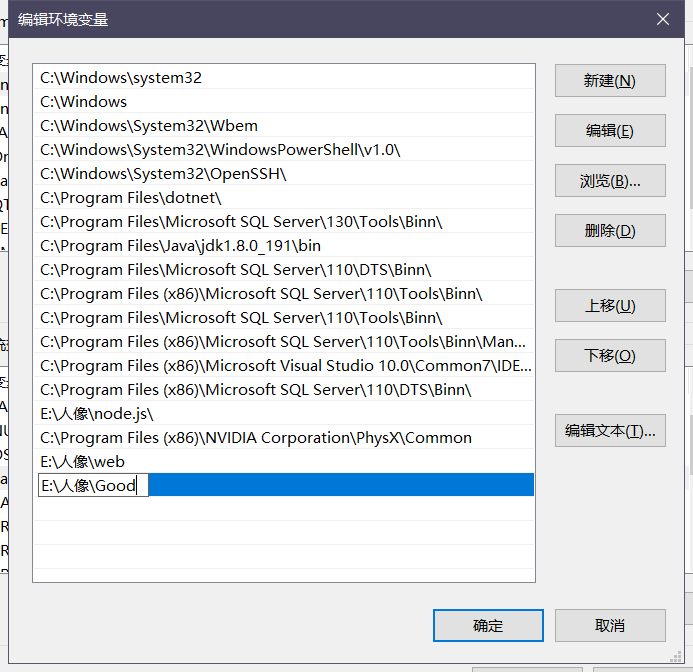
Task: Delete the selected entry with 删除(D)
Action: coord(610,230)
